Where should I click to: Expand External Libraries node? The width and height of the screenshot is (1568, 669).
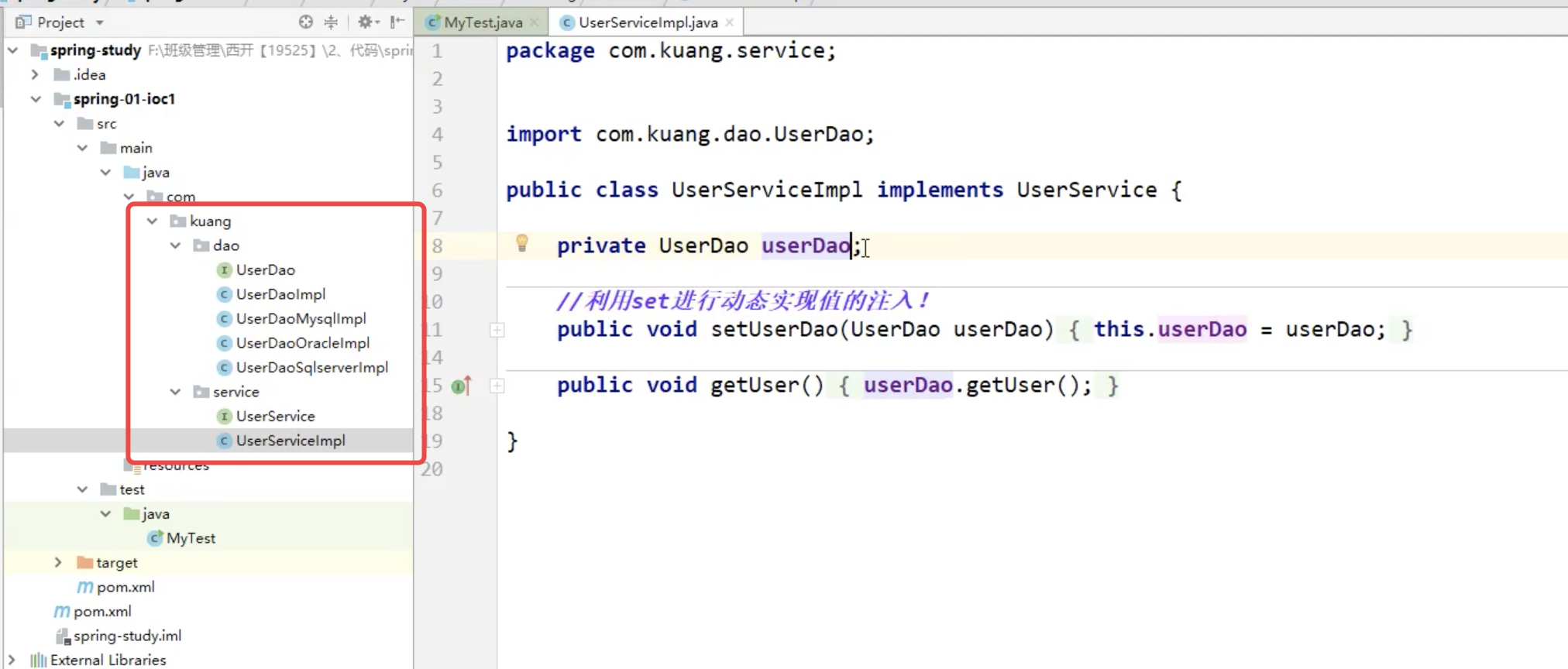12,660
